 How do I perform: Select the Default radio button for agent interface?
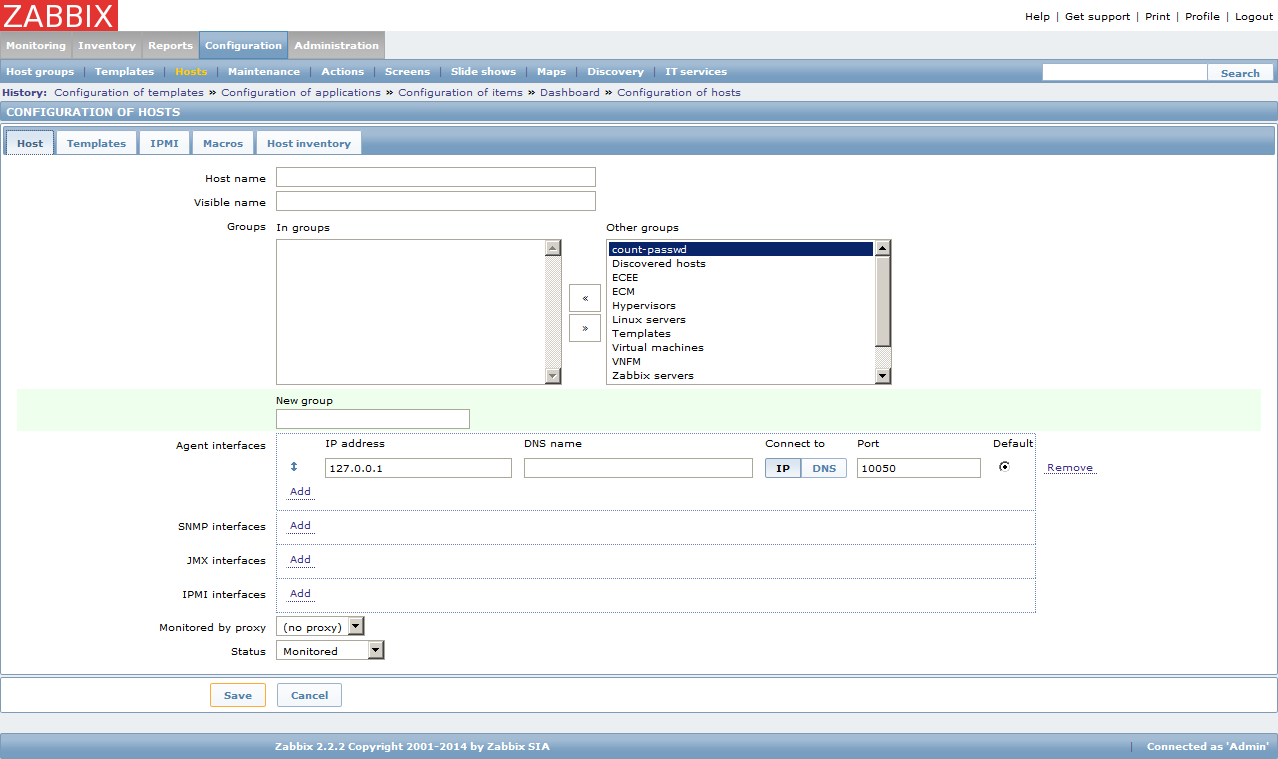click(1004, 466)
